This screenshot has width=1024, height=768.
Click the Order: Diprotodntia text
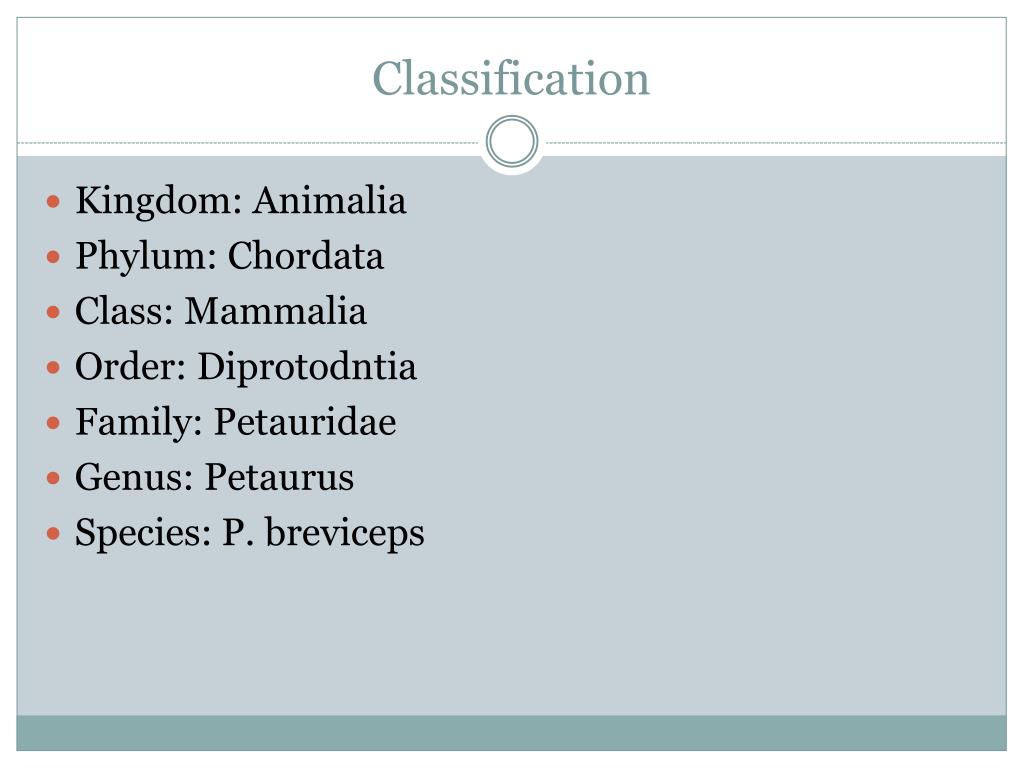click(245, 366)
